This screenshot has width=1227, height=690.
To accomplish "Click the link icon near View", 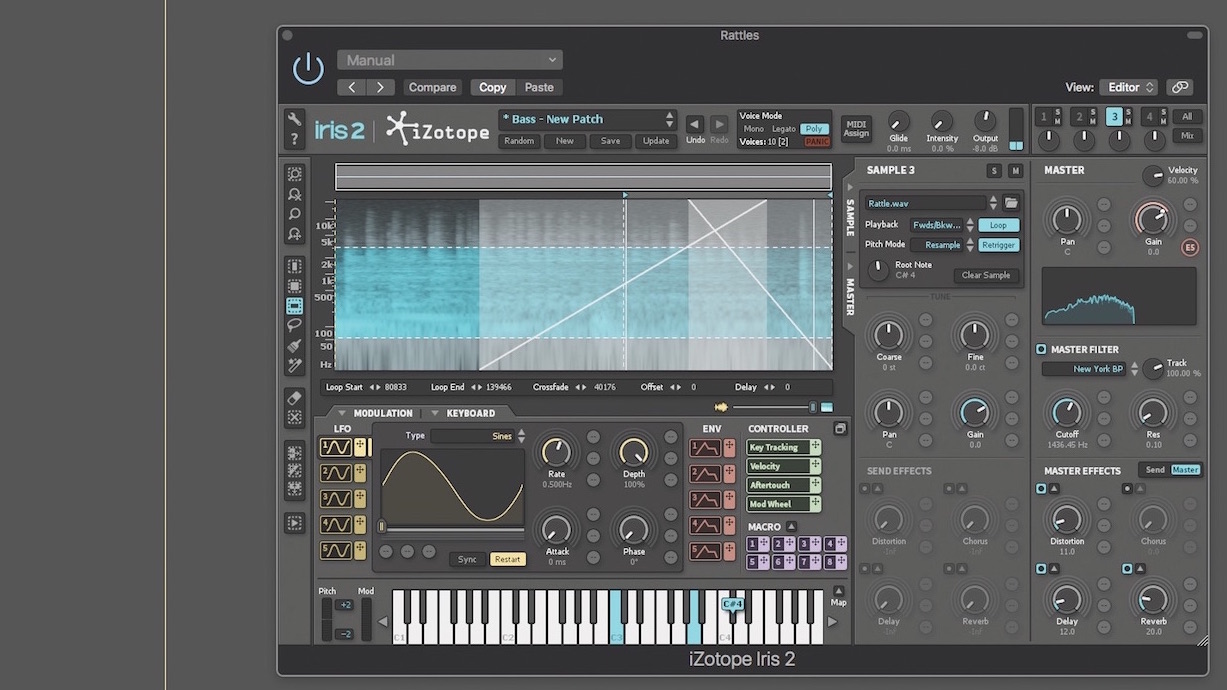I will [x=1180, y=87].
